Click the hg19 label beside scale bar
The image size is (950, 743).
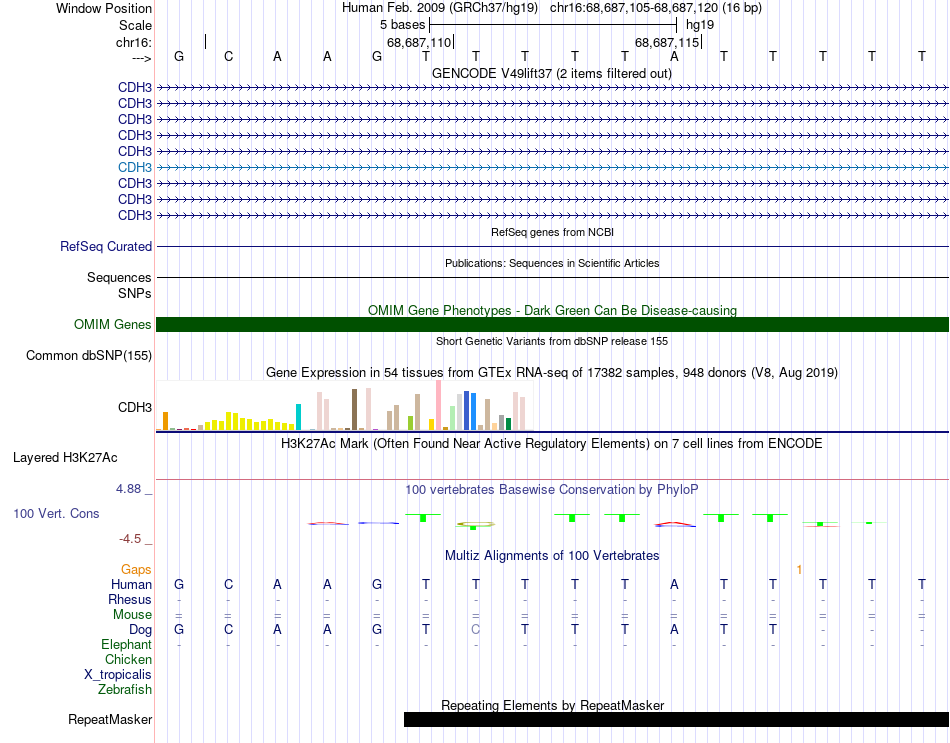[700, 25]
